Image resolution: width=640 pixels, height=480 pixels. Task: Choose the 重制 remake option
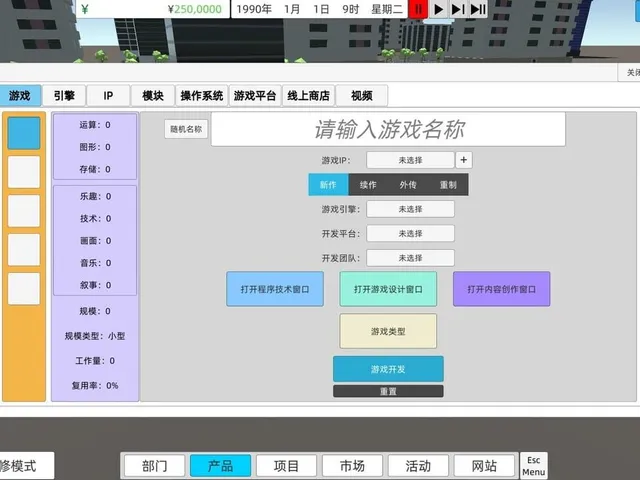(x=448, y=184)
